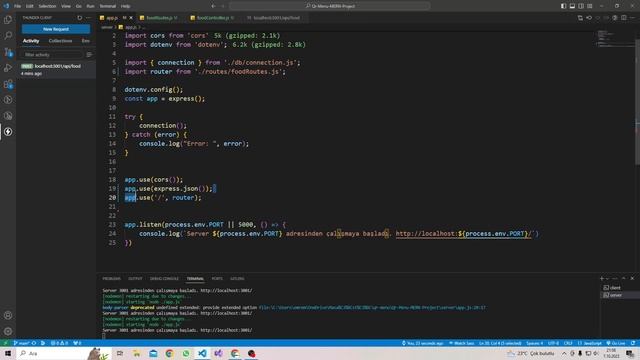The height and width of the screenshot is (360, 640).
Task: Open the POST localhost:3001/api/food activity item
Action: (56, 69)
